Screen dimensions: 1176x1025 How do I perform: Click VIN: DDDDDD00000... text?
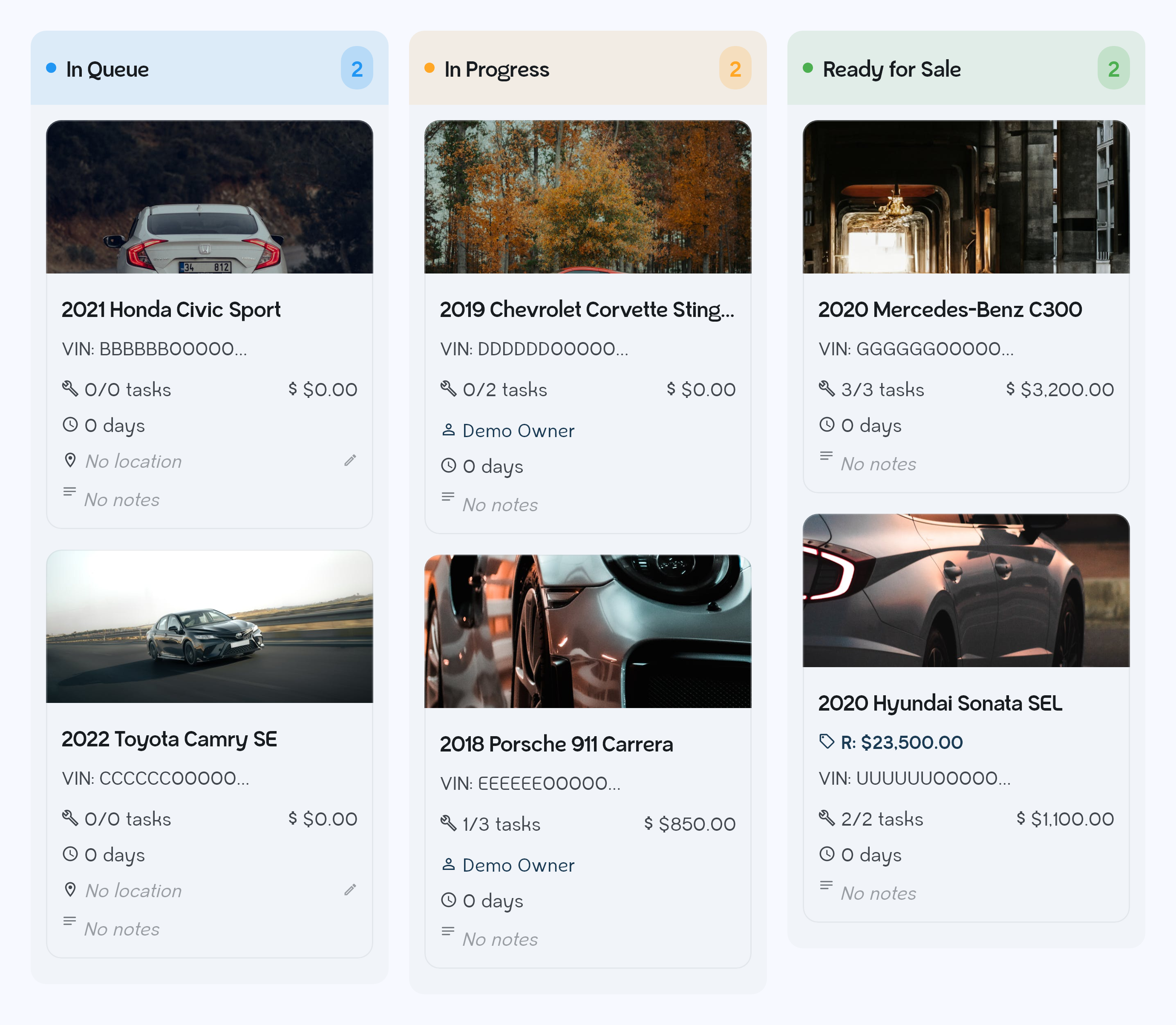tap(534, 348)
